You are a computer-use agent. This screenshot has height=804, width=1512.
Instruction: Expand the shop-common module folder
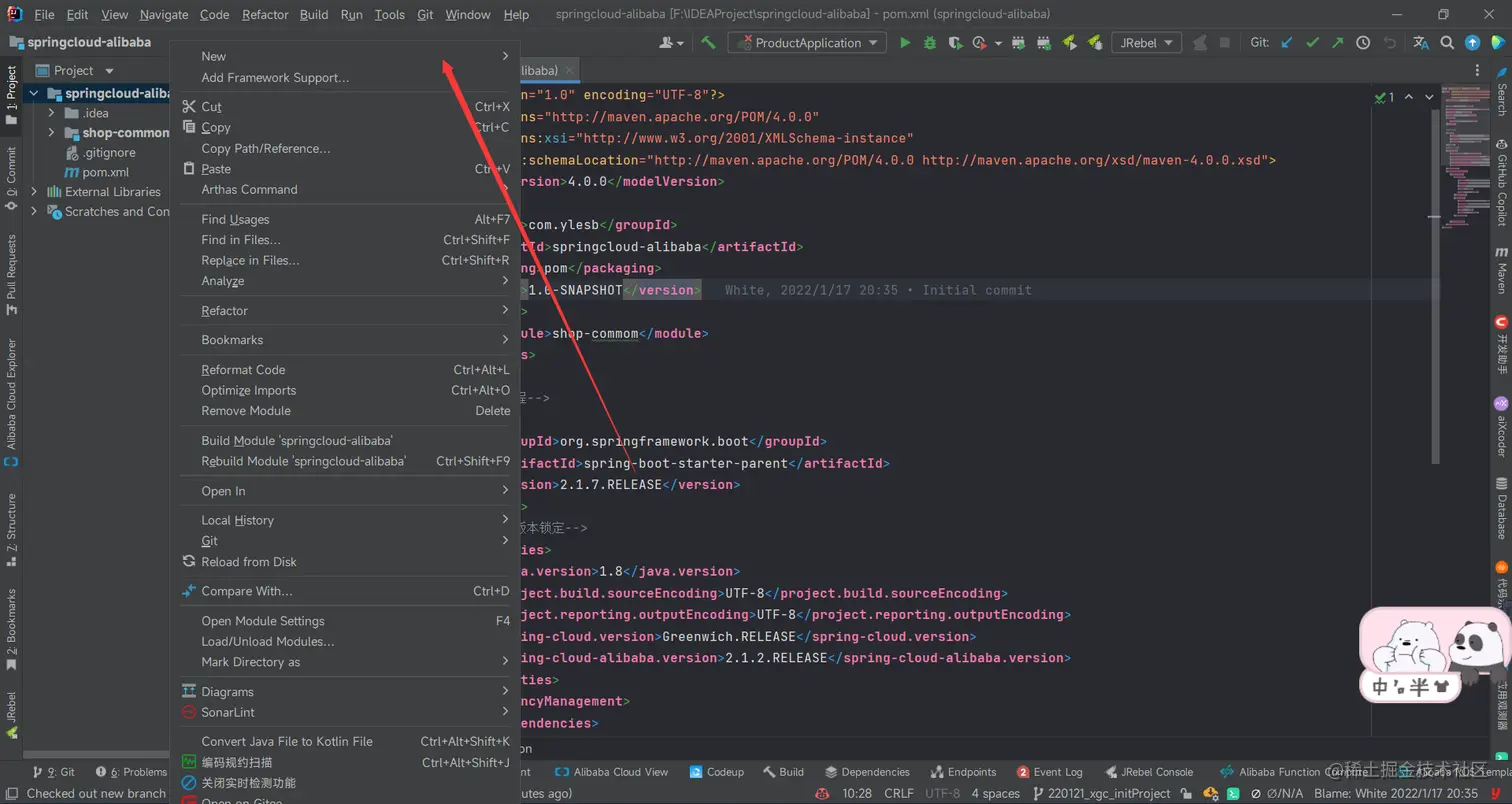click(51, 133)
